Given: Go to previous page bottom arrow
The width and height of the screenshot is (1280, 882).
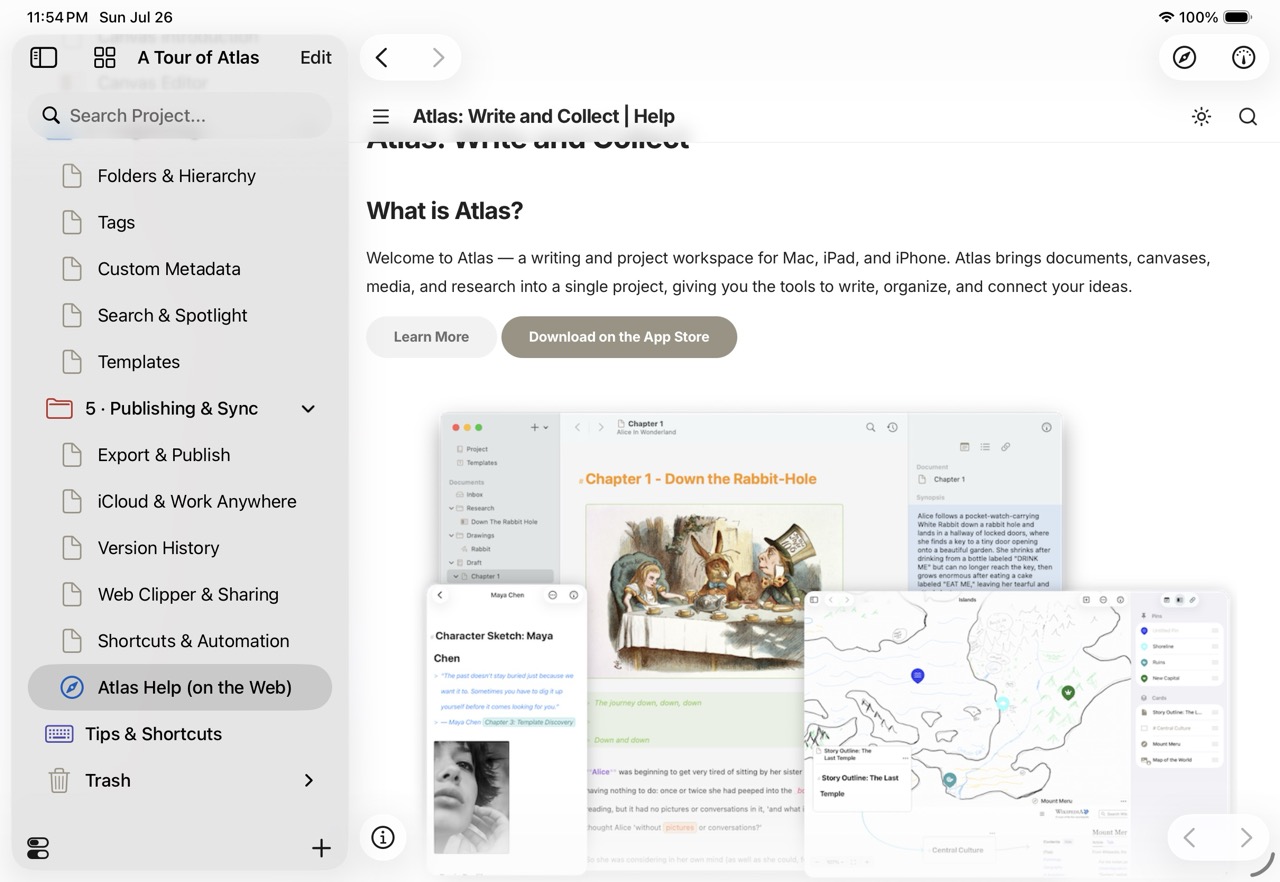Looking at the screenshot, I should 1189,838.
